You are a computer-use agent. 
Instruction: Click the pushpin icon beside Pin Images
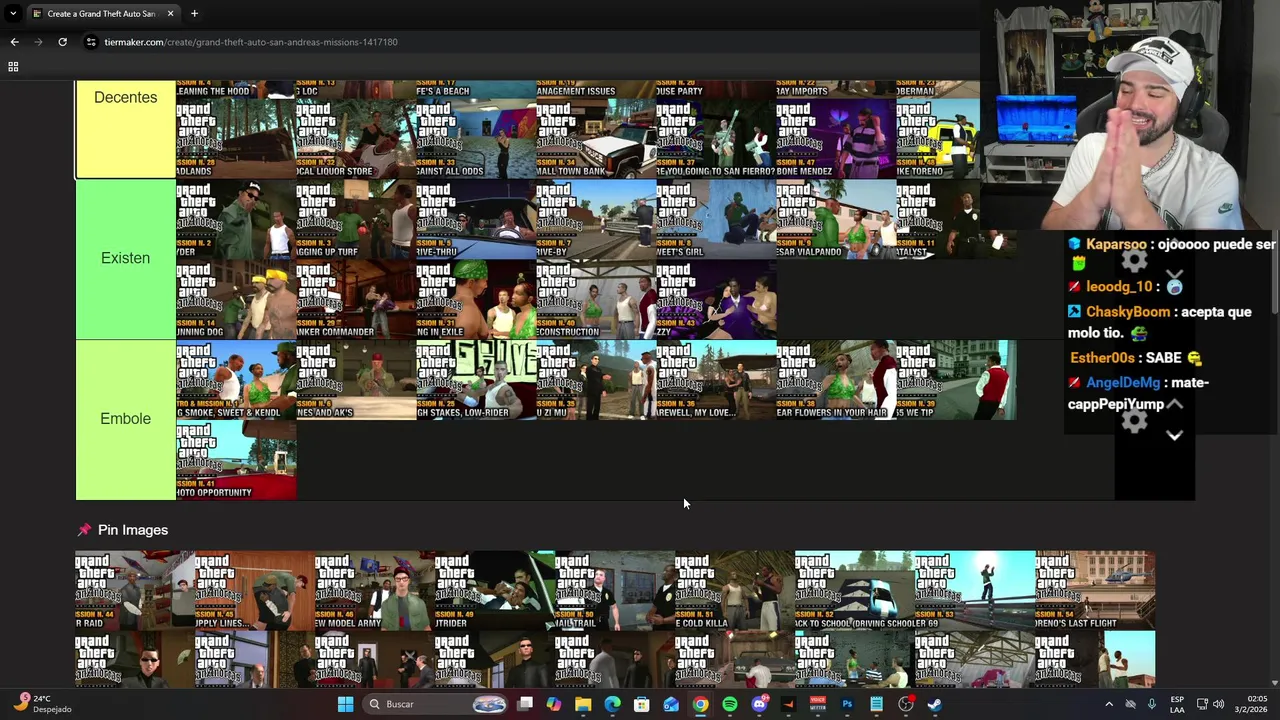[84, 530]
